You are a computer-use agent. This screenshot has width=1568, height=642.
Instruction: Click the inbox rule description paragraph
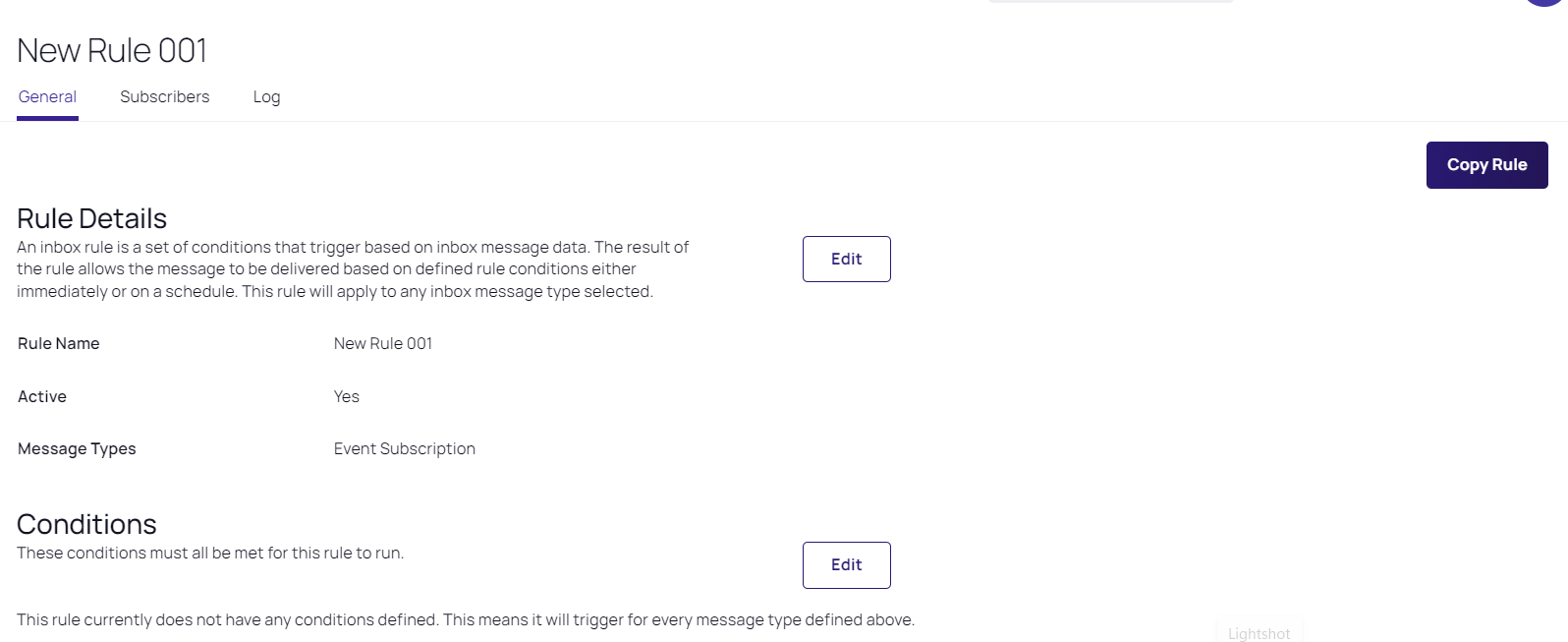coord(352,269)
